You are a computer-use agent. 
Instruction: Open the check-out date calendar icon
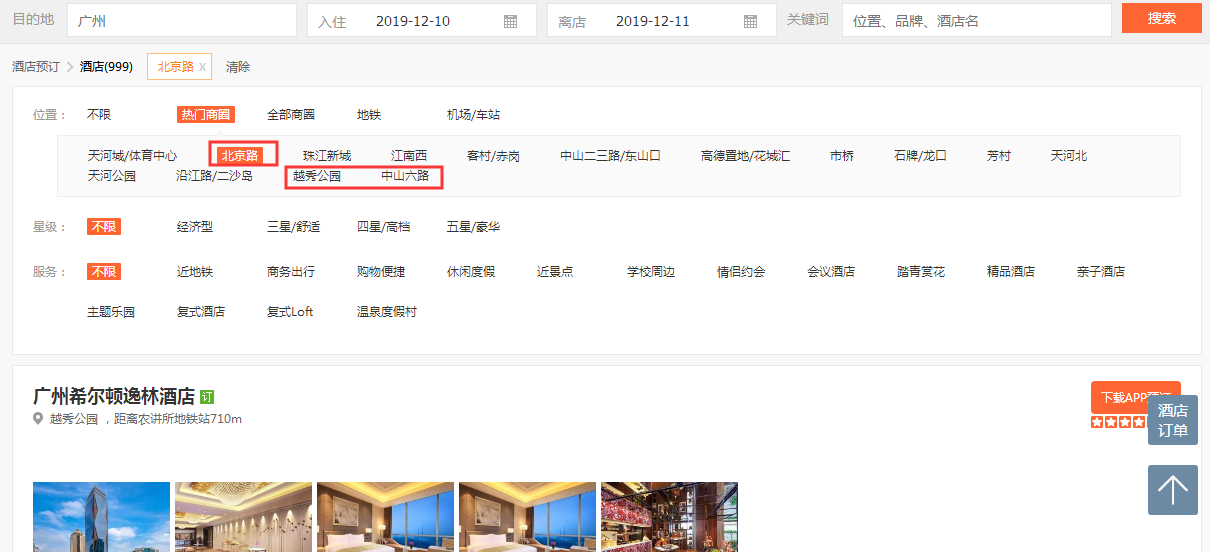(x=750, y=21)
